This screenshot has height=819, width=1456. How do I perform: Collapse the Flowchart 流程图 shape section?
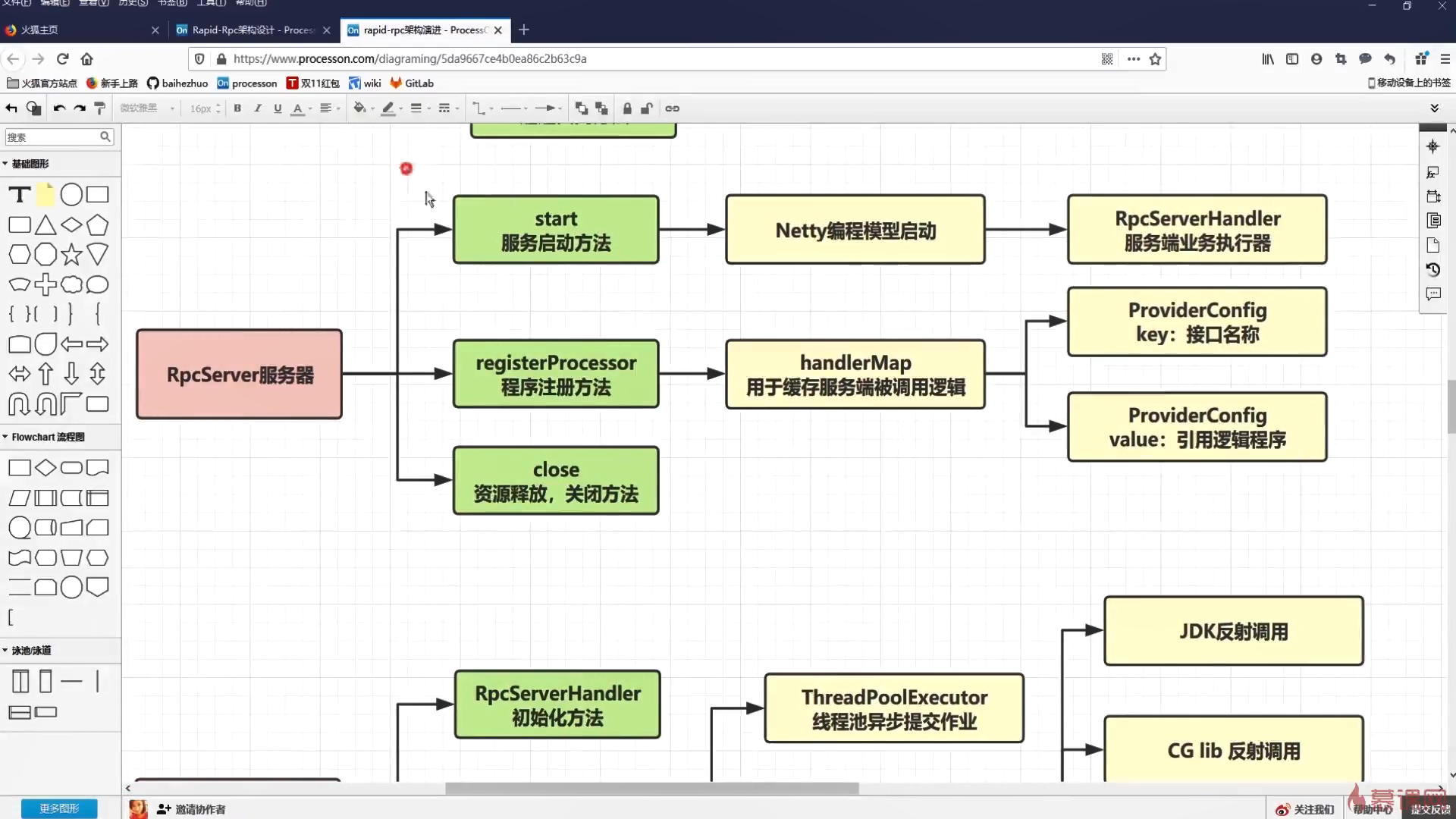[44, 437]
